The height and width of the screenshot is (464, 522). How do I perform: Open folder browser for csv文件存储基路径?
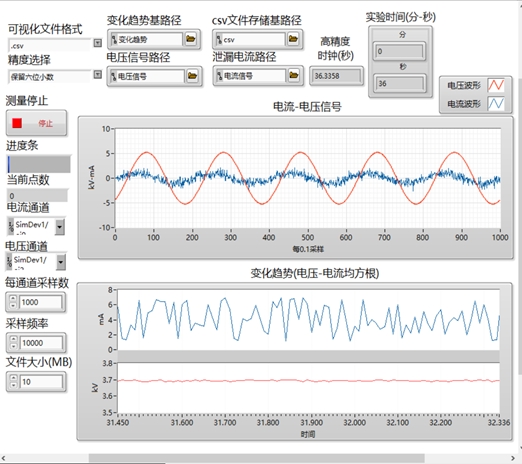(293, 39)
